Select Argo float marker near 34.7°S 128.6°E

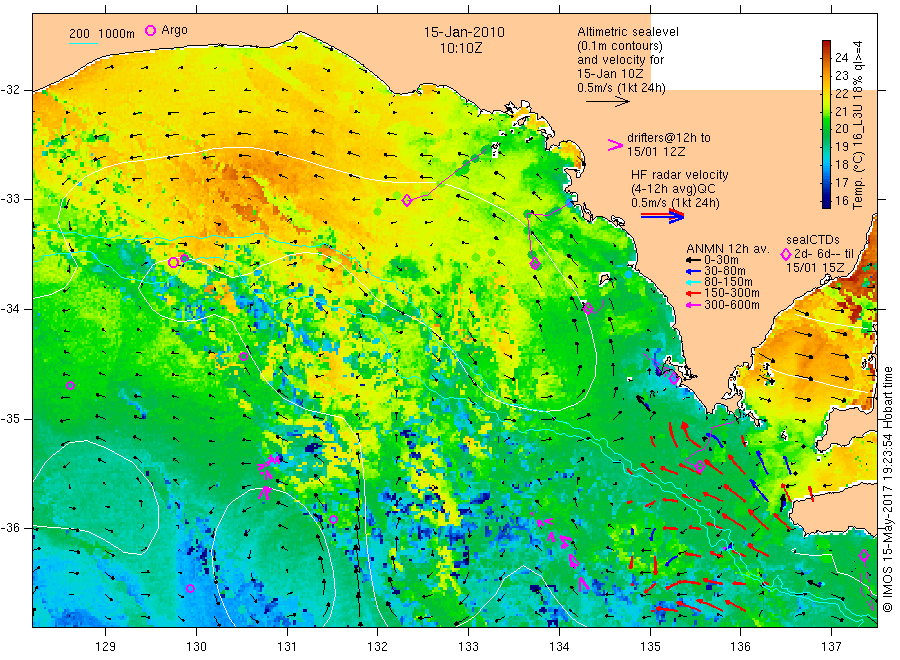[71, 386]
